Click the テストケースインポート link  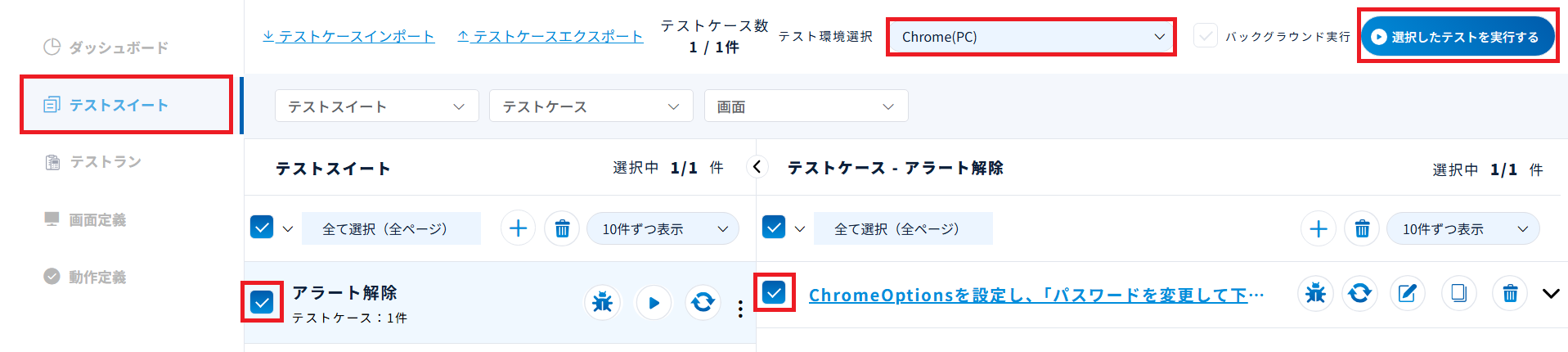[348, 36]
